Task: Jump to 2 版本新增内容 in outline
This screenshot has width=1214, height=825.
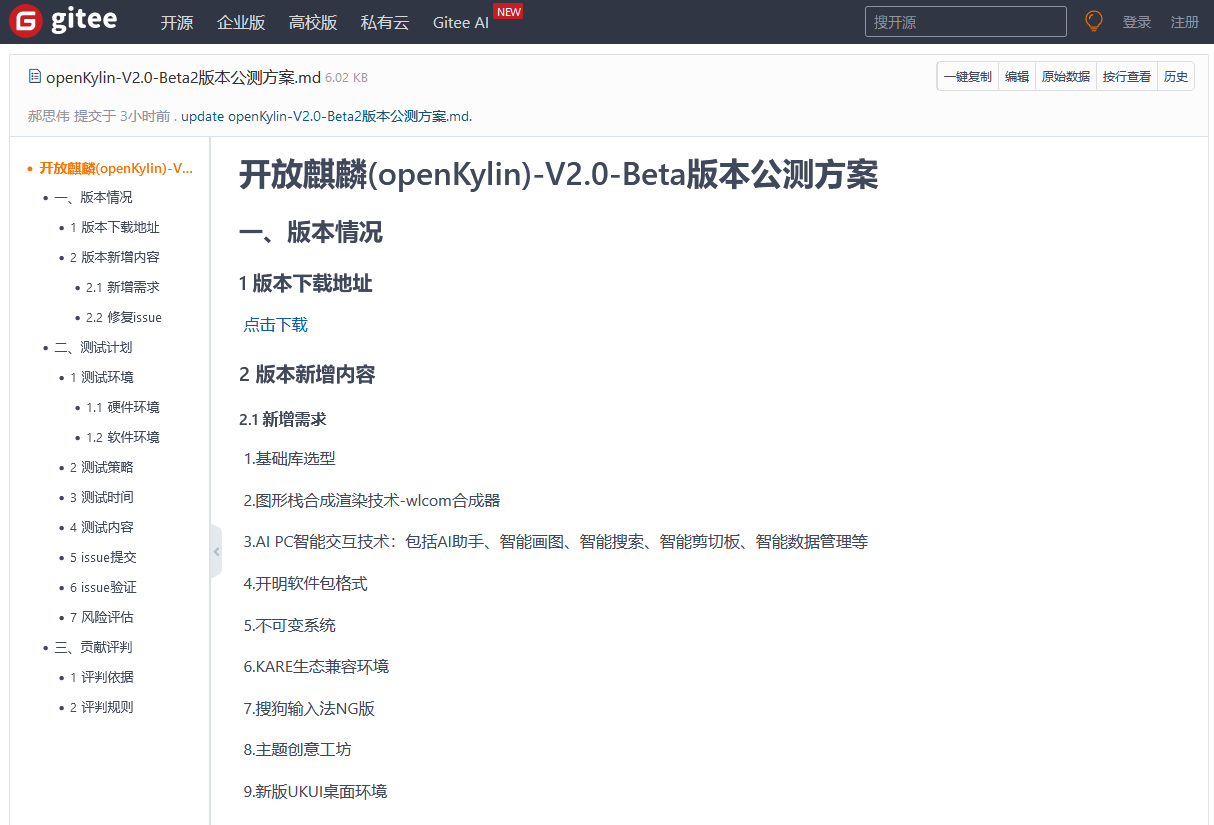Action: tap(115, 257)
